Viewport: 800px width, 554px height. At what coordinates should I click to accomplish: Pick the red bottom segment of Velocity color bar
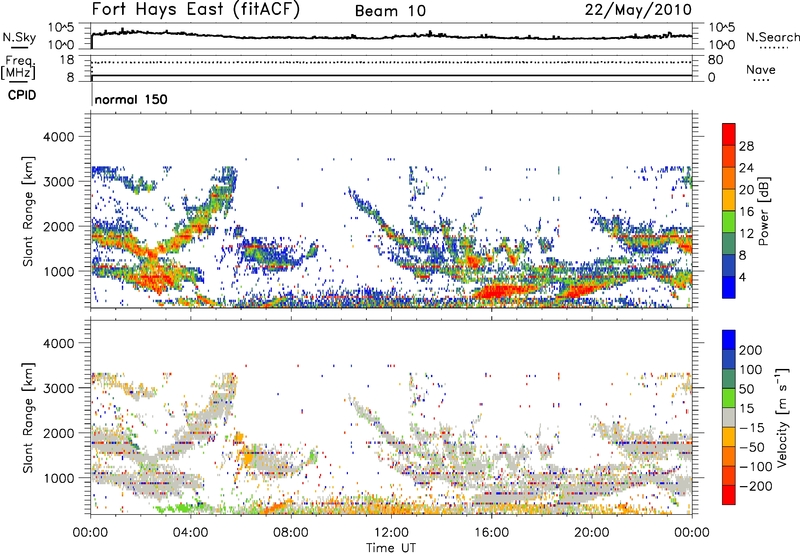[x=729, y=495]
